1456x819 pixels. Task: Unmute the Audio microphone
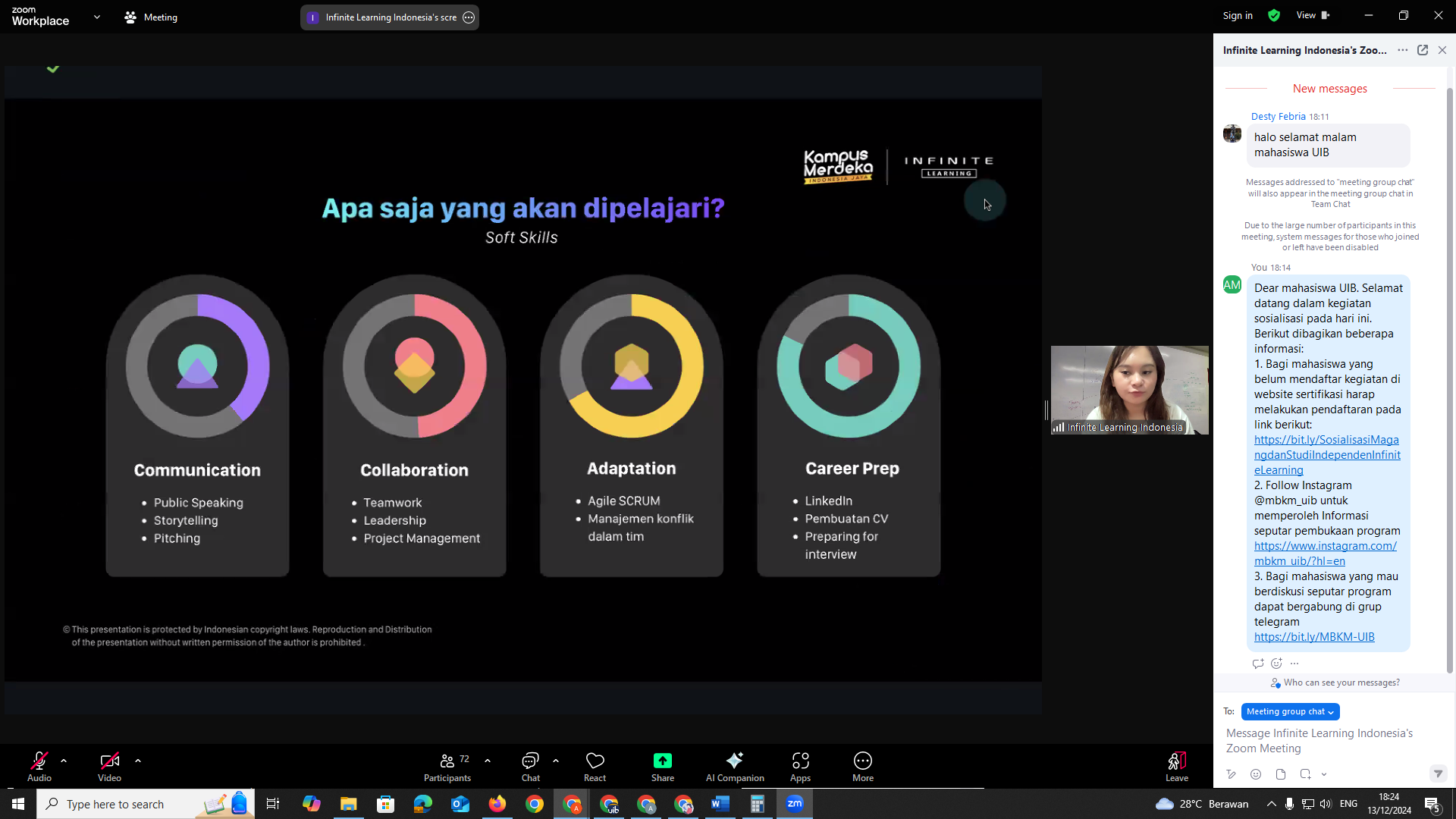[x=39, y=761]
